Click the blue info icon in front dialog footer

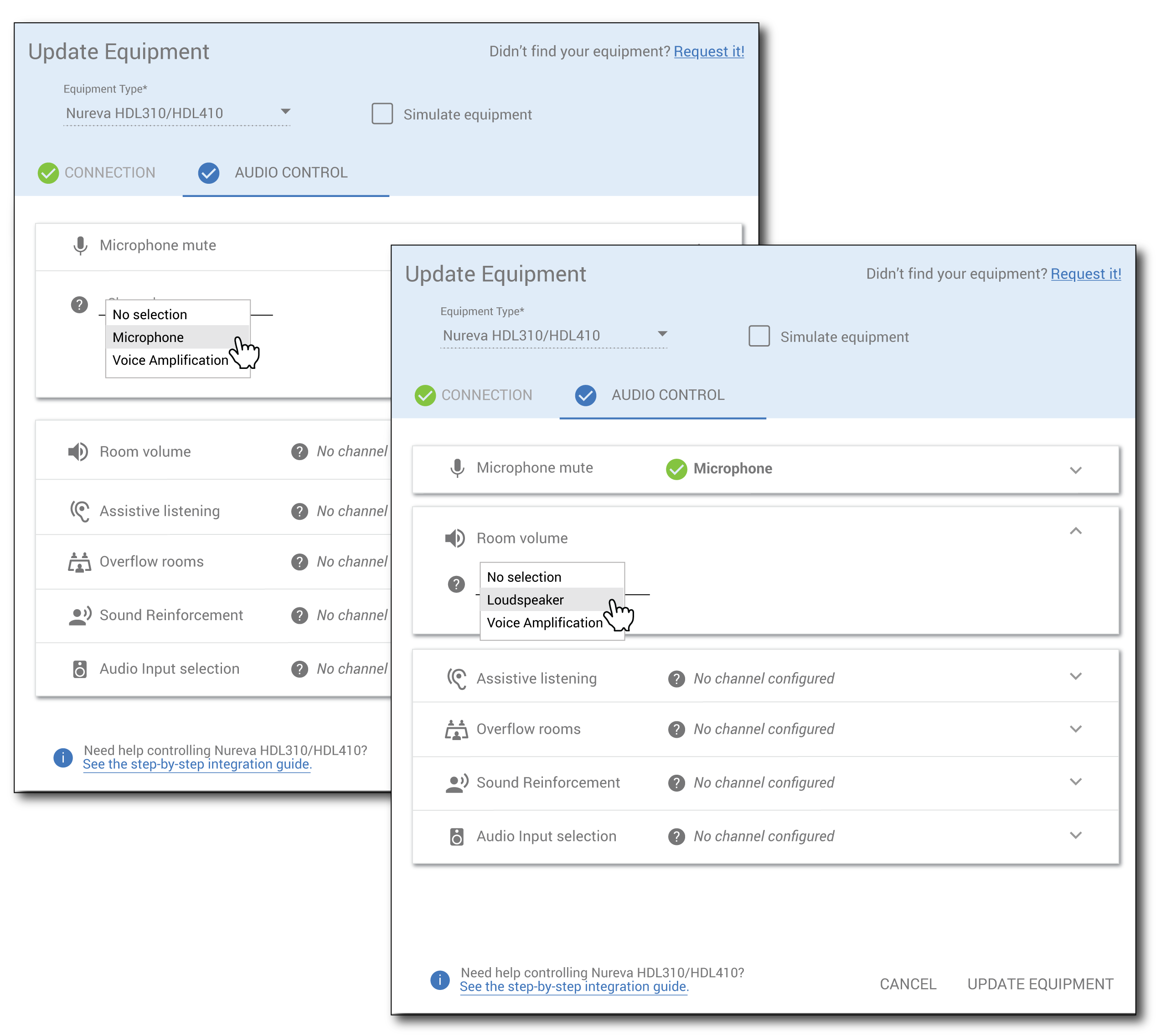(439, 979)
